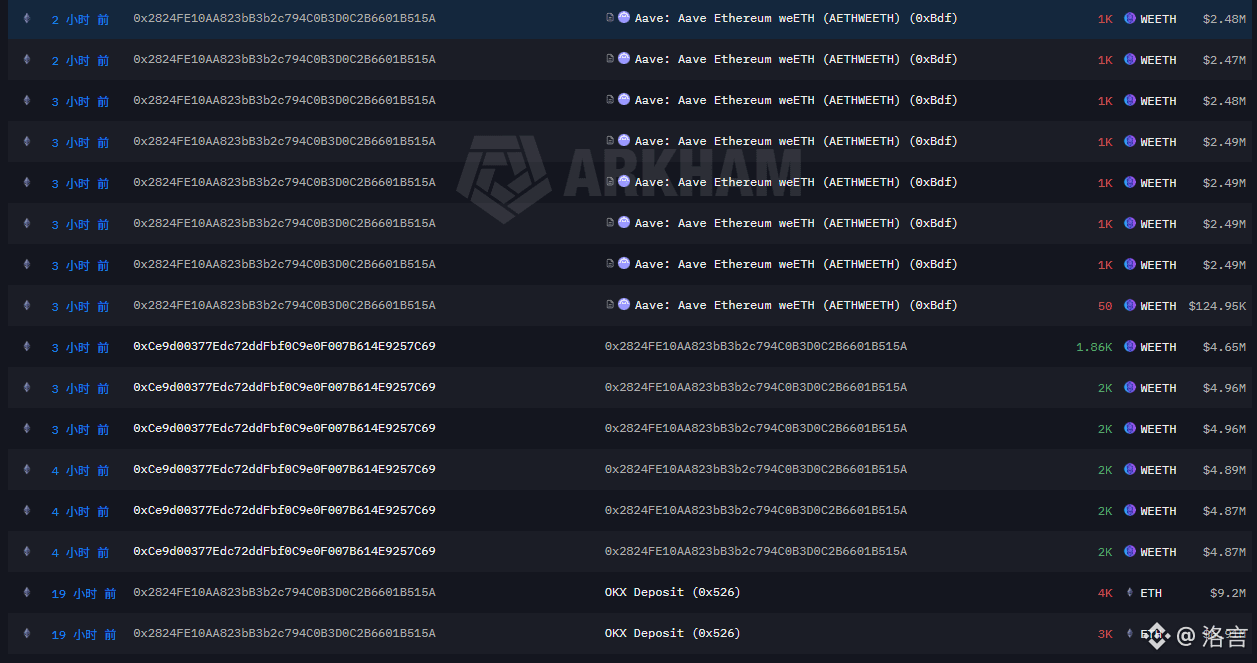Click 'WEETH' token name in the $124.95K row

(1159, 306)
